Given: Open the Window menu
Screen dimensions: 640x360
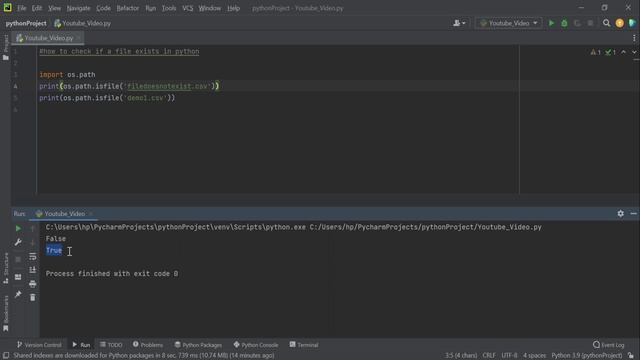Looking at the screenshot, I should [210, 8].
